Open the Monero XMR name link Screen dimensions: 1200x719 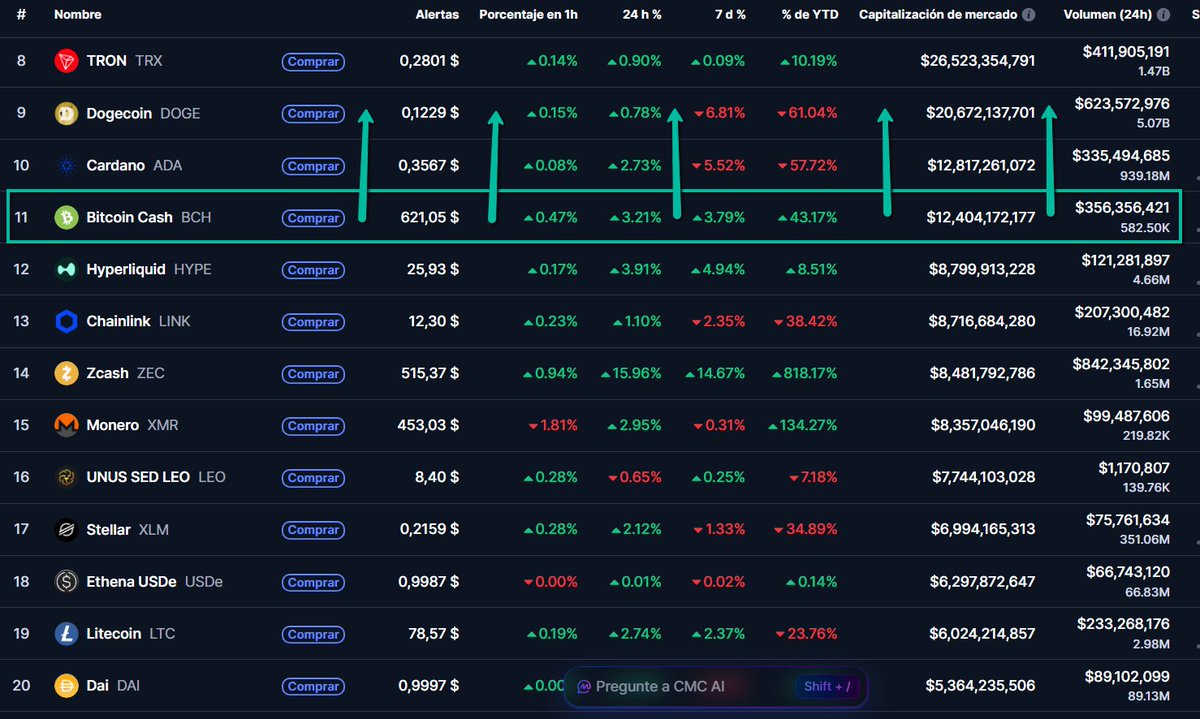[132, 425]
